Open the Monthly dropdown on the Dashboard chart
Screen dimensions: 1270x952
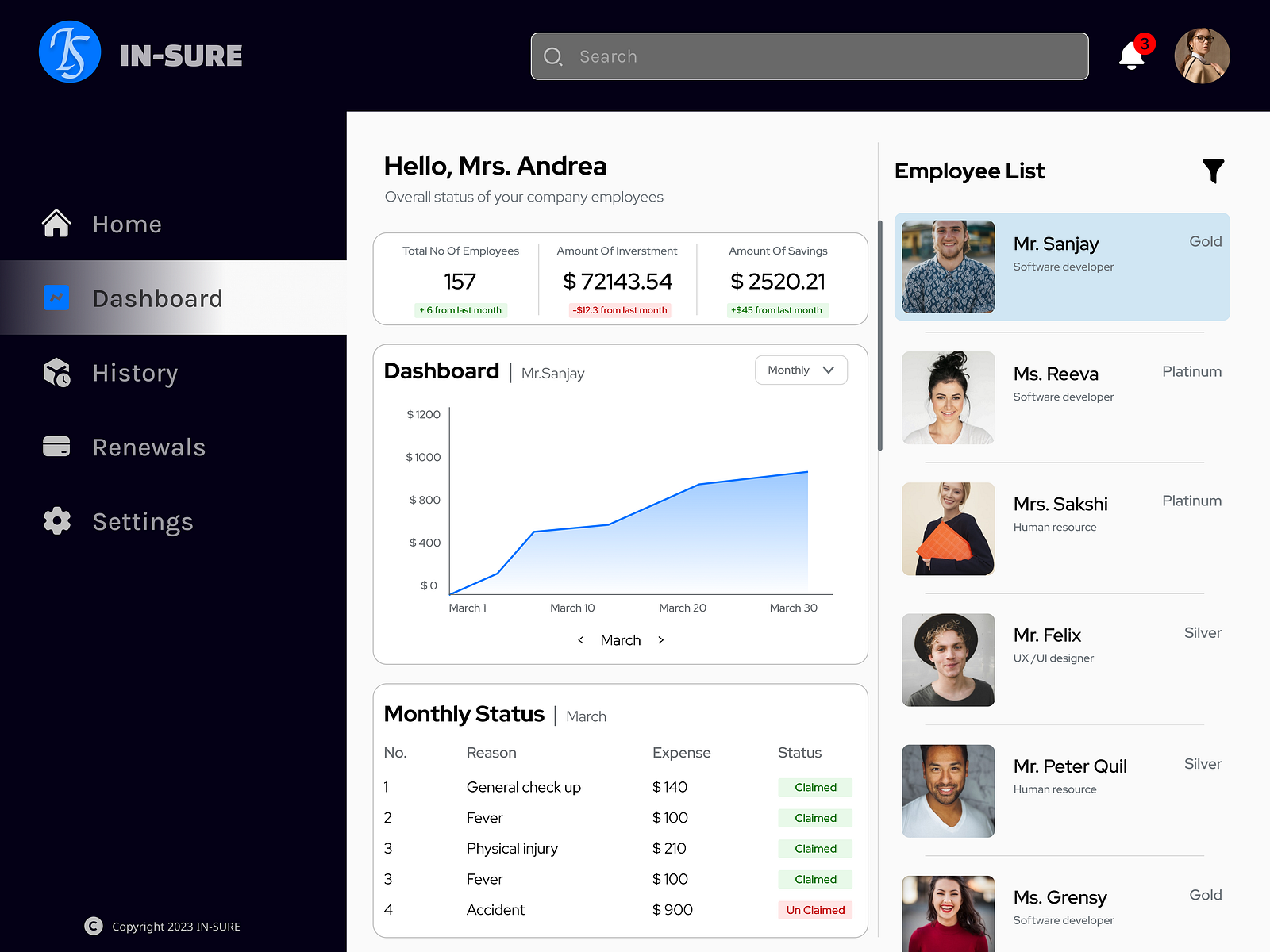[801, 370]
